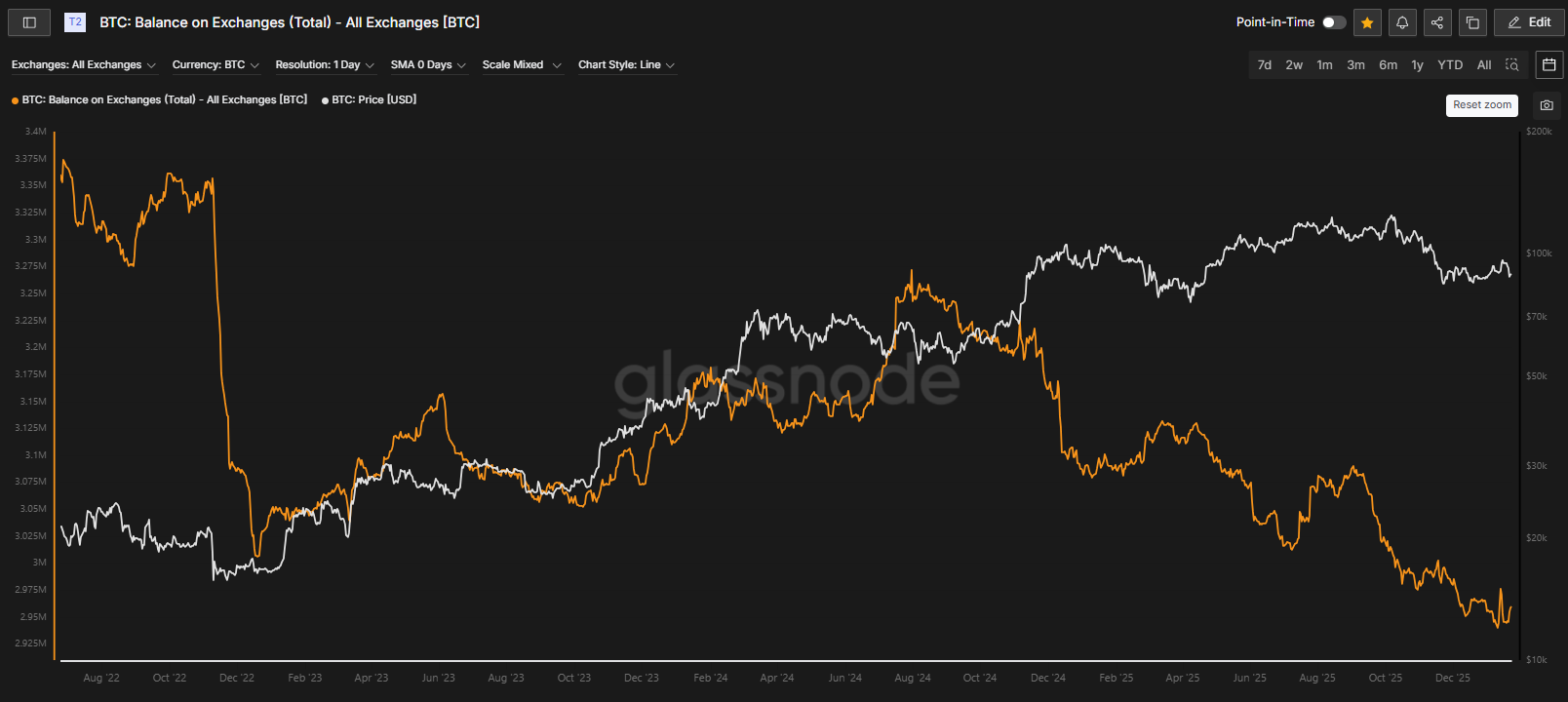Toggle the sidebar panel icon
This screenshot has height=702, width=1568.
[29, 22]
